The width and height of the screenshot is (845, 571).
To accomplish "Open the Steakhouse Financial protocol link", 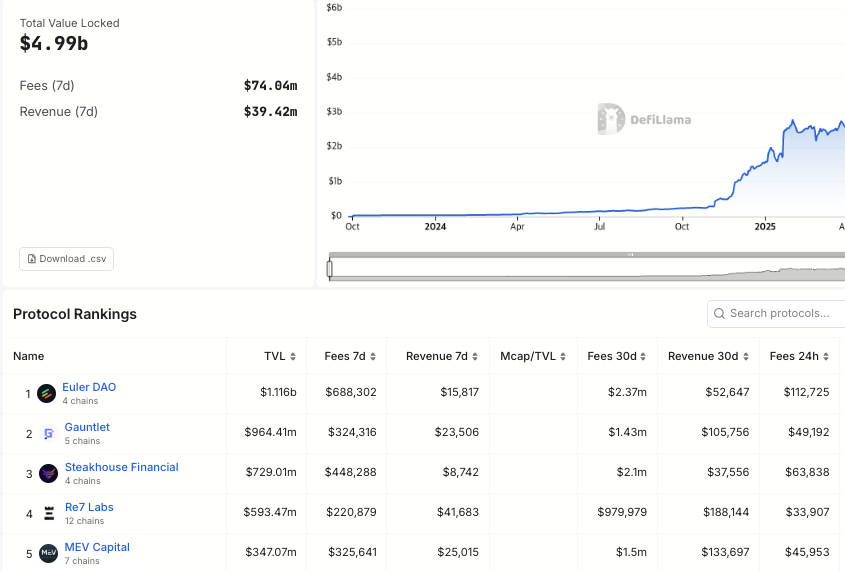I will click(x=121, y=467).
